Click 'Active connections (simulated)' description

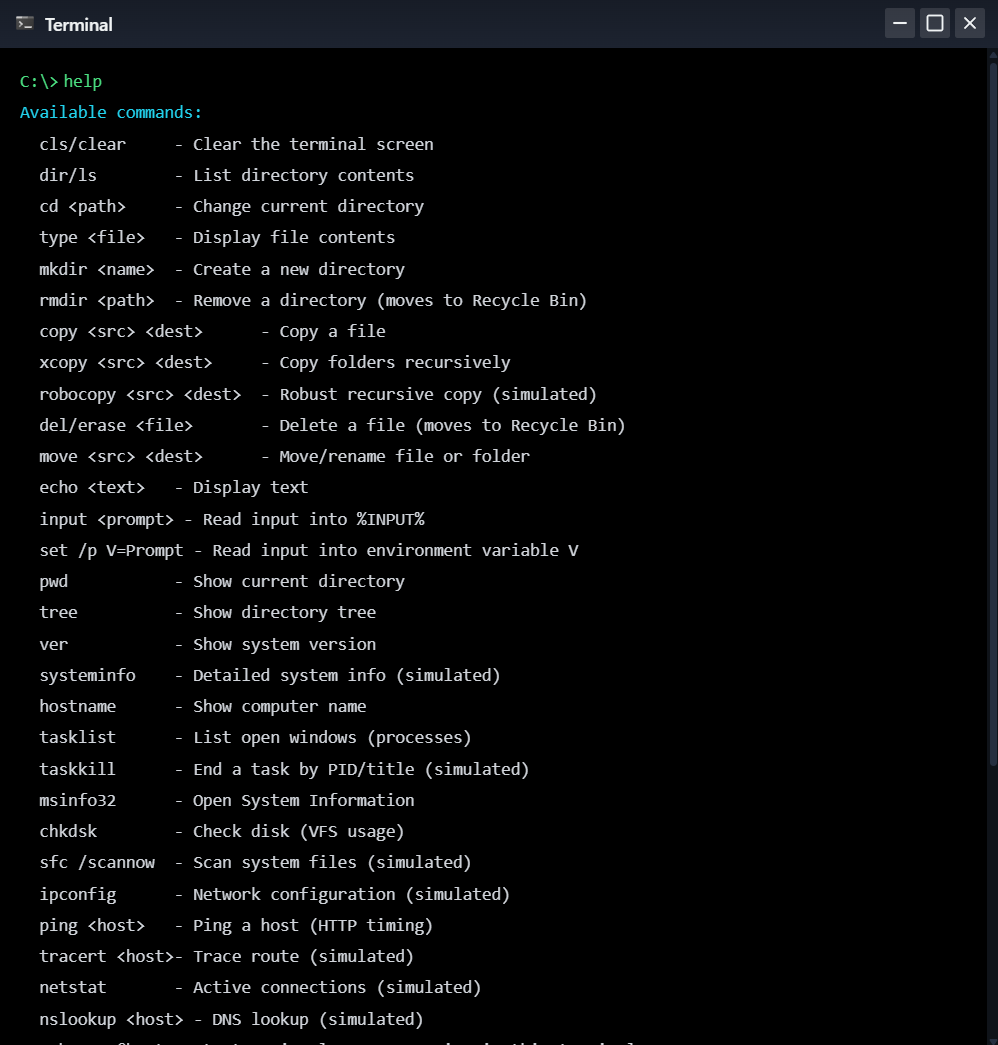(x=337, y=987)
